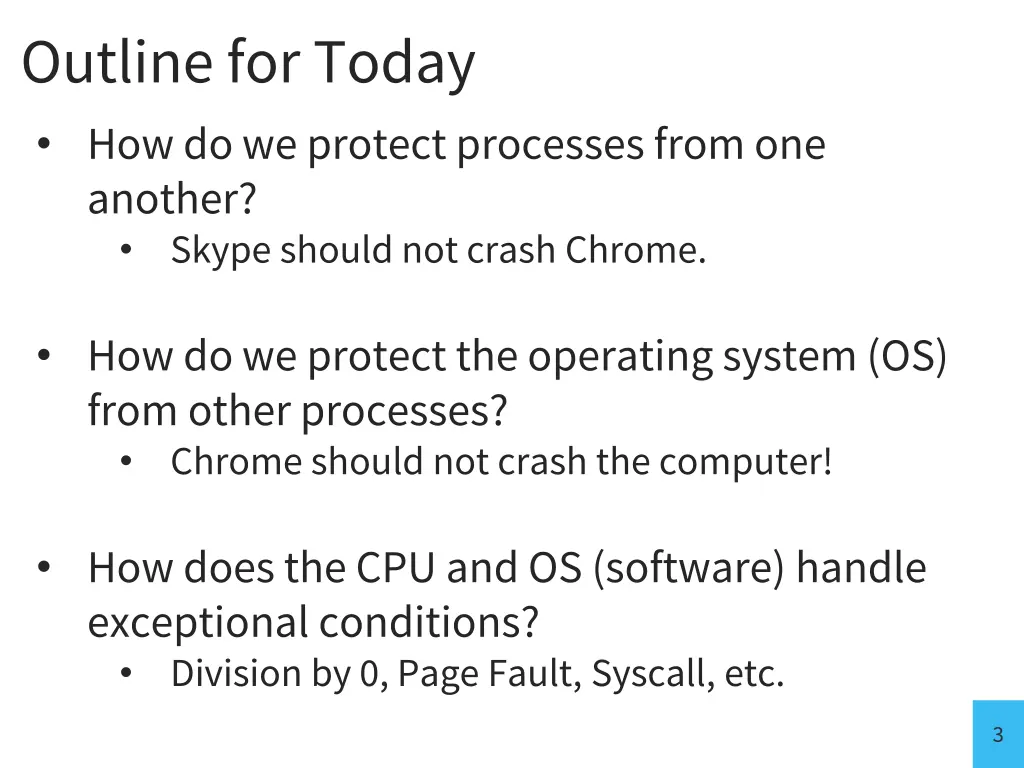Click 'processes' in the first bullet line
1024x768 pixels.
point(551,146)
